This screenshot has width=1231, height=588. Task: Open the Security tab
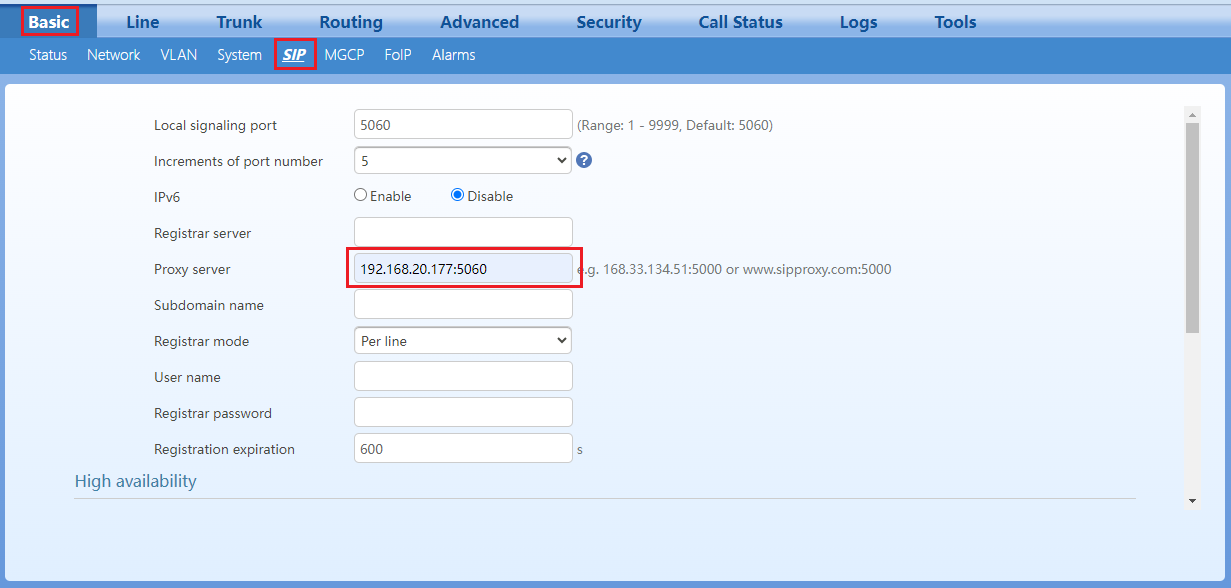(x=608, y=22)
